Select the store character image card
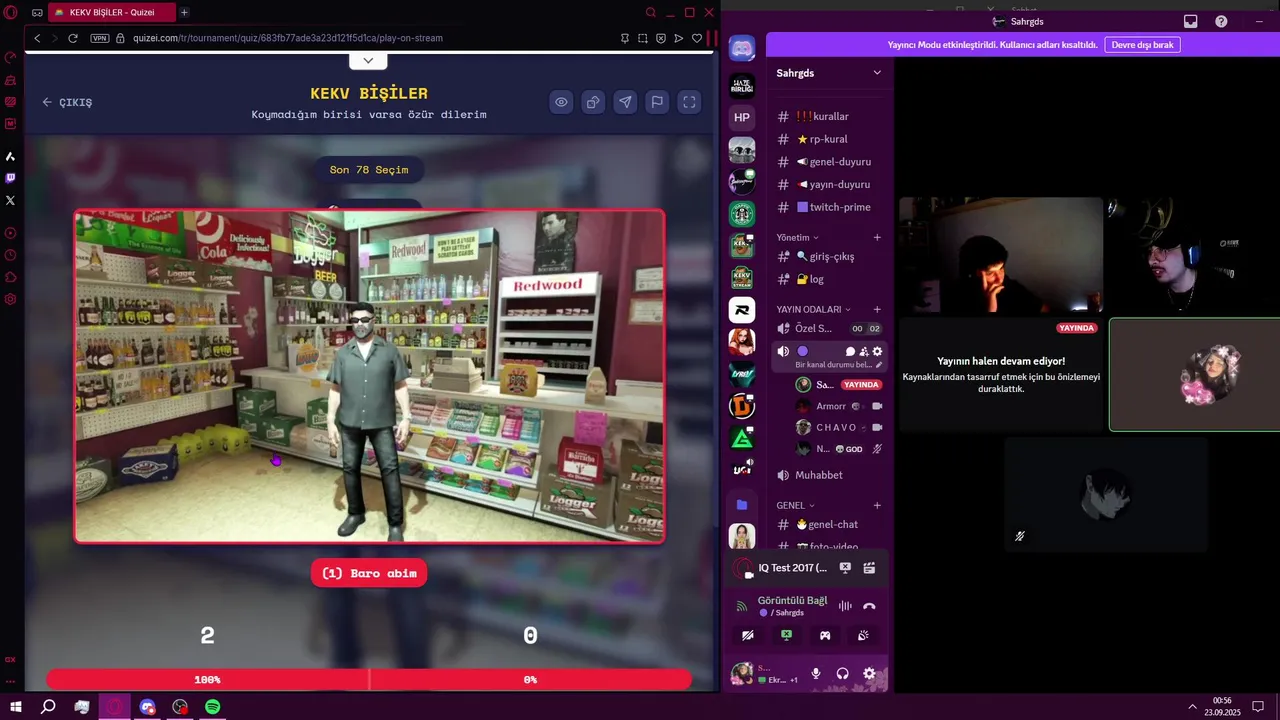Image resolution: width=1280 pixels, height=720 pixels. pyautogui.click(x=369, y=376)
